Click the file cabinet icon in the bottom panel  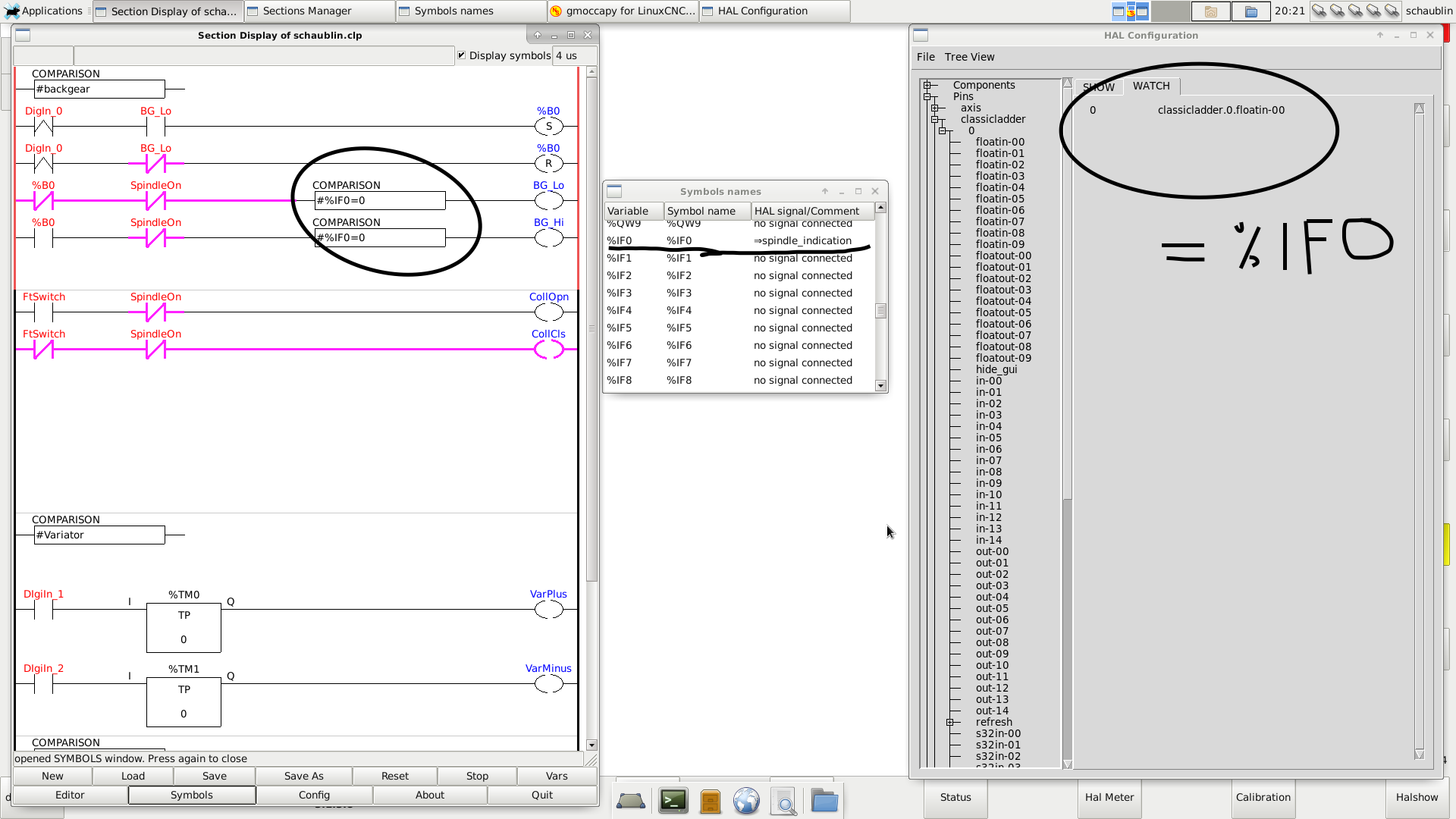(710, 801)
